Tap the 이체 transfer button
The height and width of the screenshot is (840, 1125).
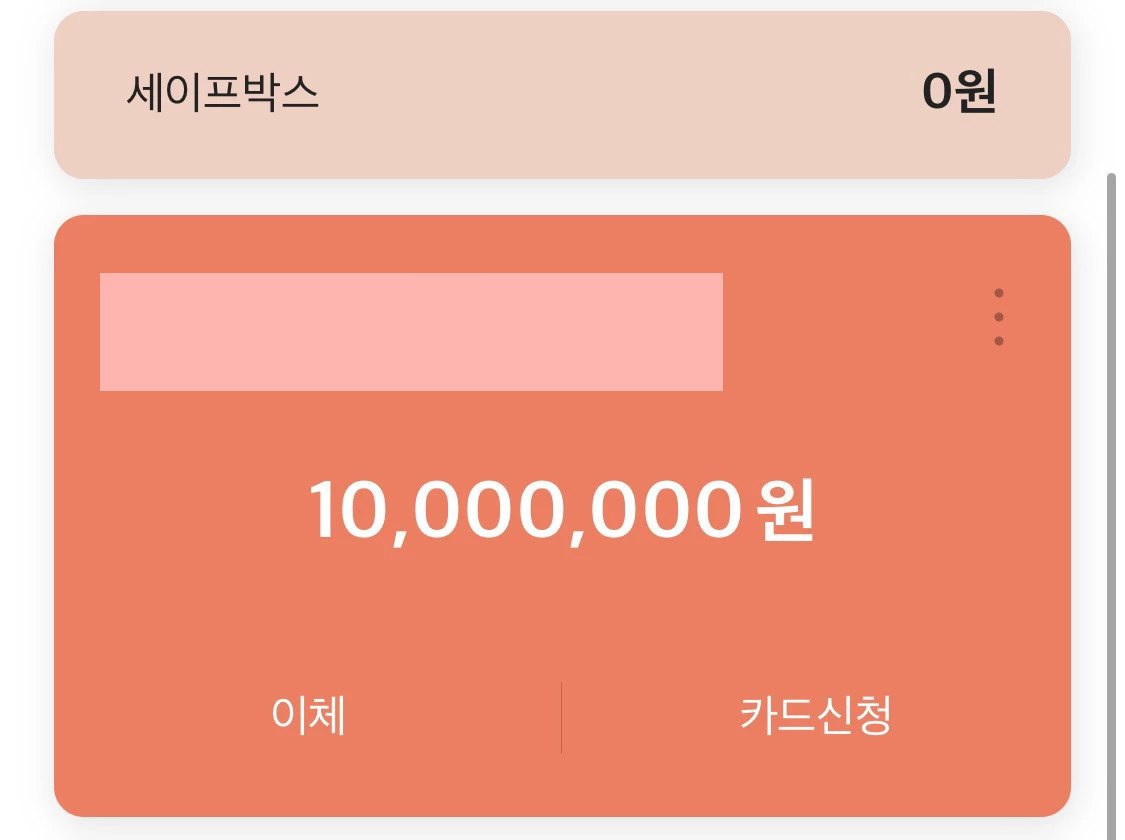tap(309, 716)
